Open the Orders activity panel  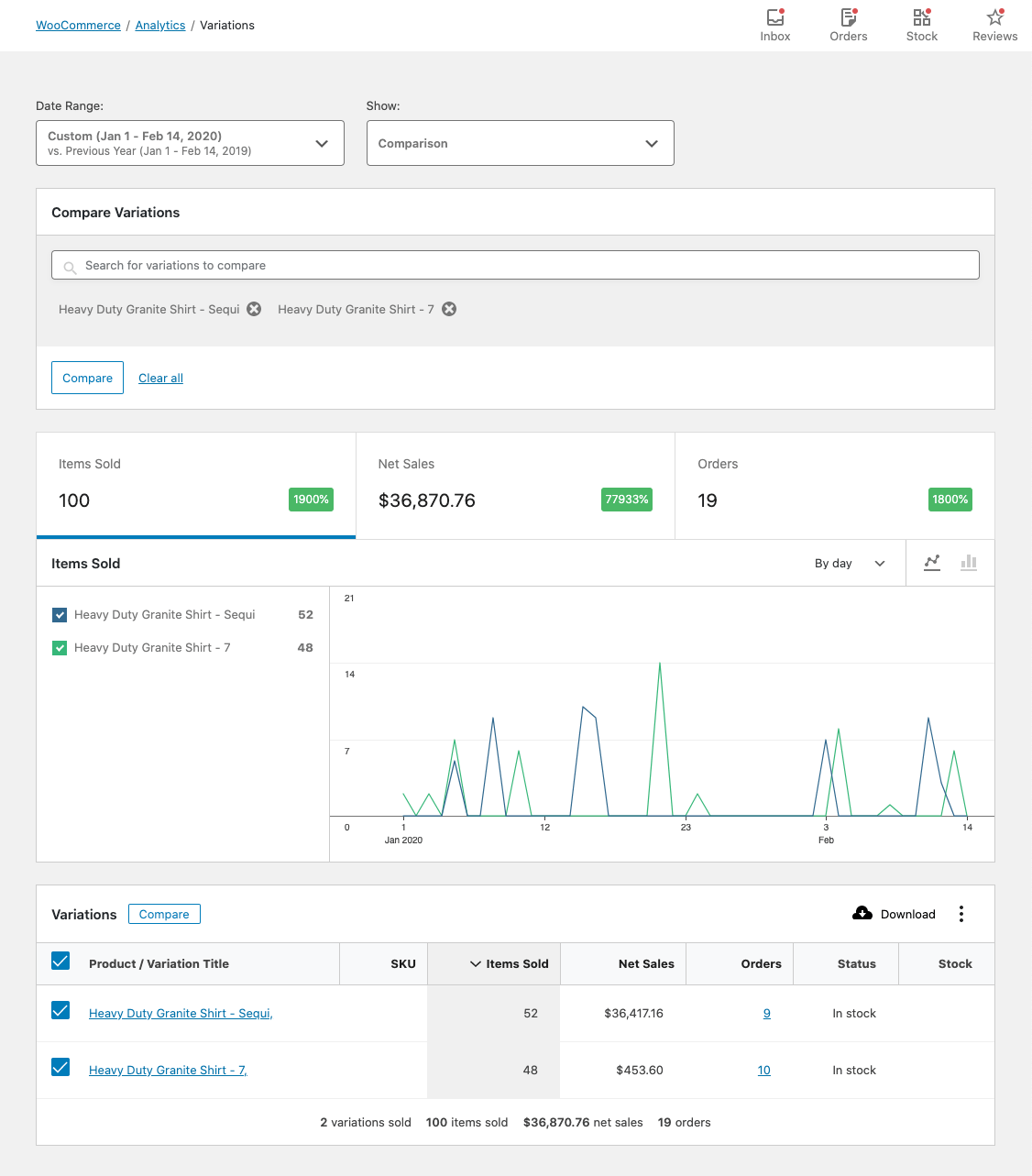[x=848, y=23]
